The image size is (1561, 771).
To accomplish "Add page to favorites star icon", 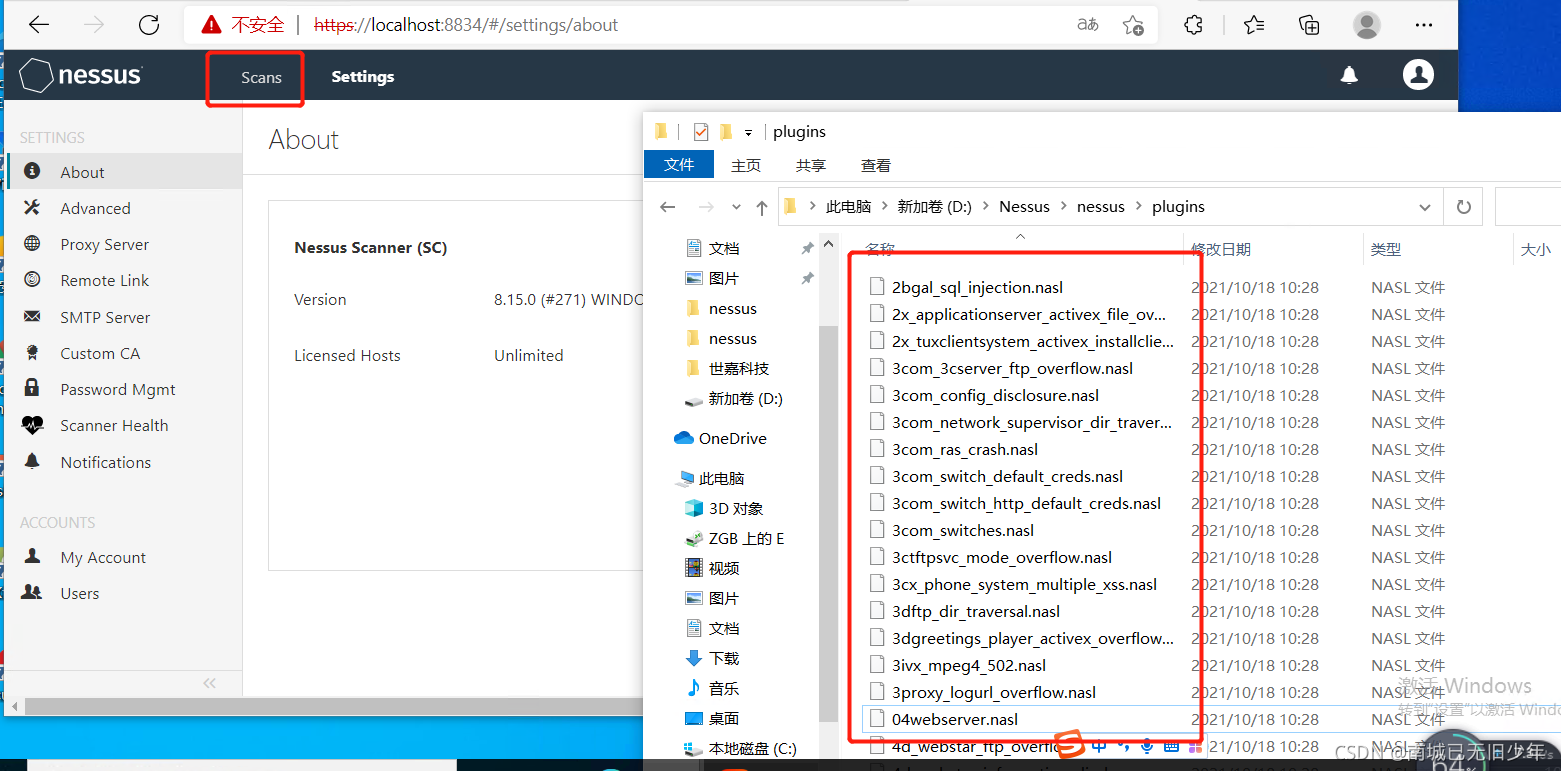I will tap(1133, 25).
